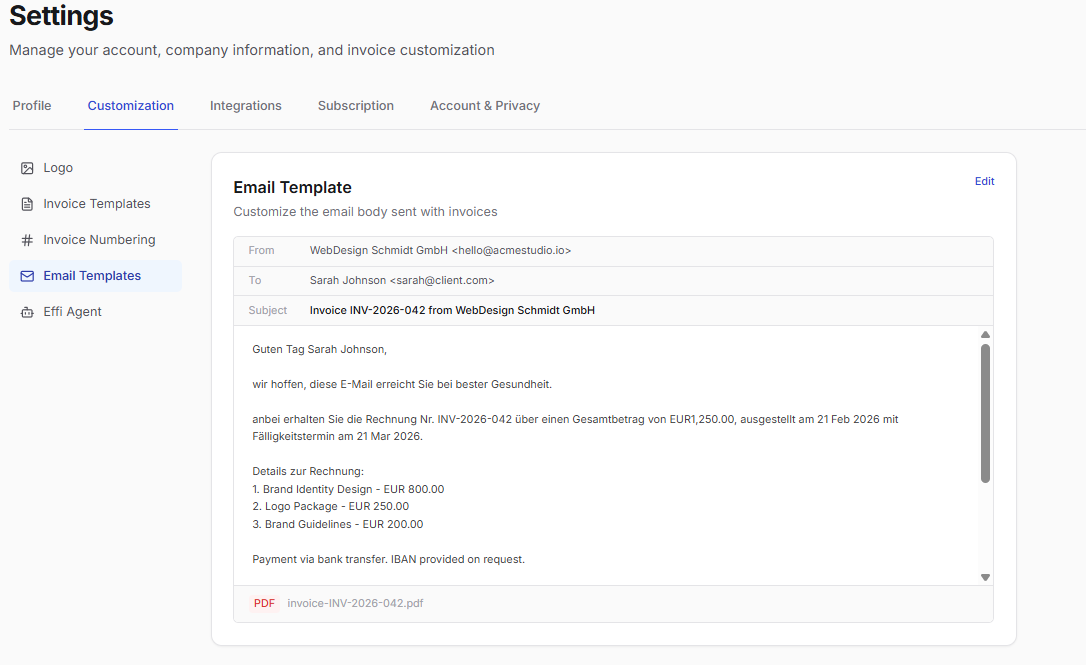Select Invoice Numbering in sidebar
This screenshot has height=665, width=1086.
[96, 240]
